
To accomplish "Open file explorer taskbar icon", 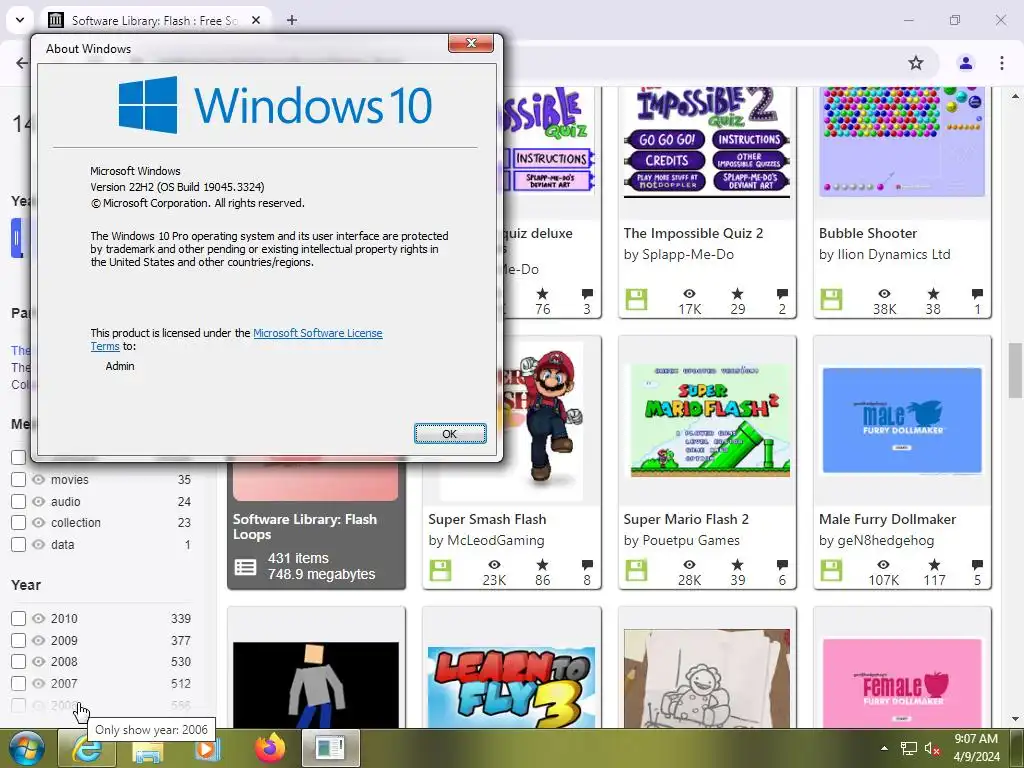I will [x=147, y=751].
